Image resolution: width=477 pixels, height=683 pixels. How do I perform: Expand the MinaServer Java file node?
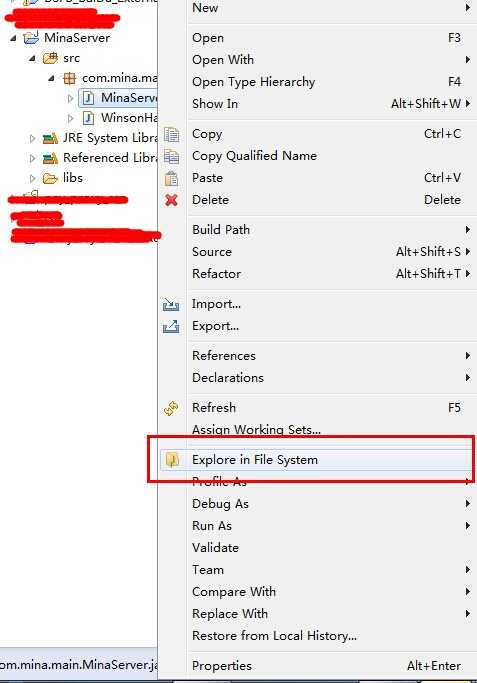click(71, 98)
